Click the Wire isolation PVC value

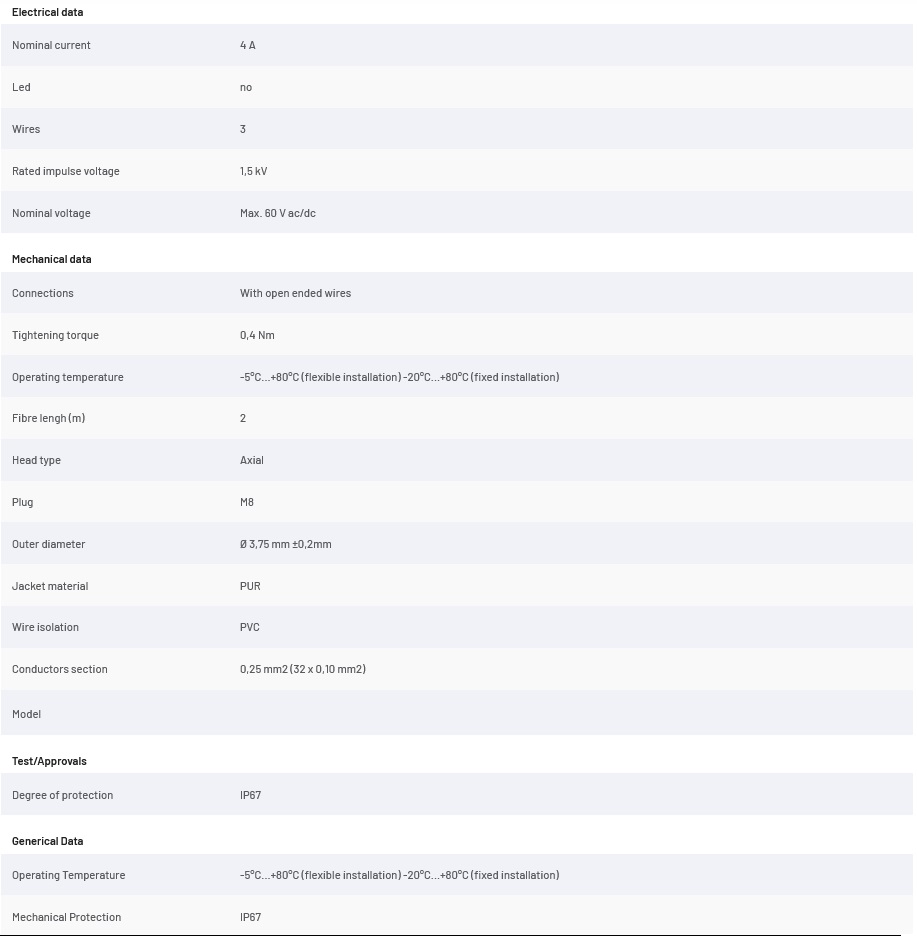click(250, 627)
